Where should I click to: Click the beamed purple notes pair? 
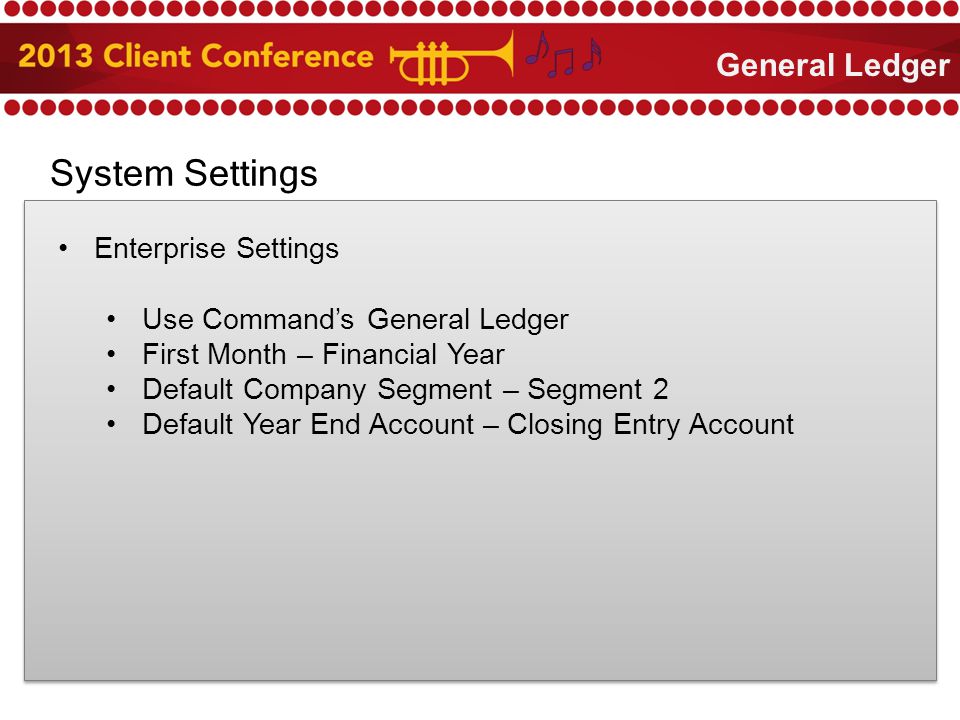560,63
